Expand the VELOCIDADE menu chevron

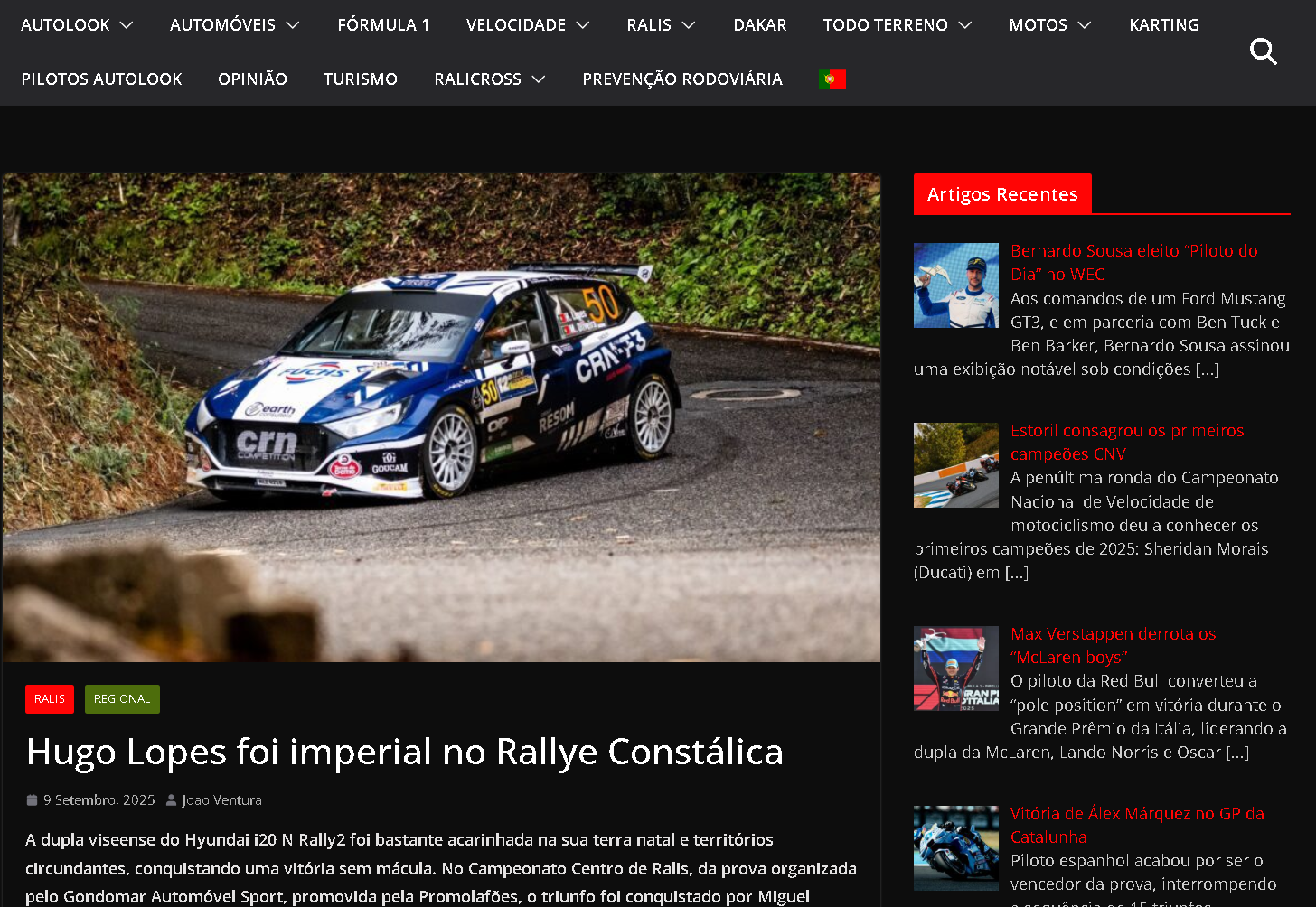pos(583,25)
